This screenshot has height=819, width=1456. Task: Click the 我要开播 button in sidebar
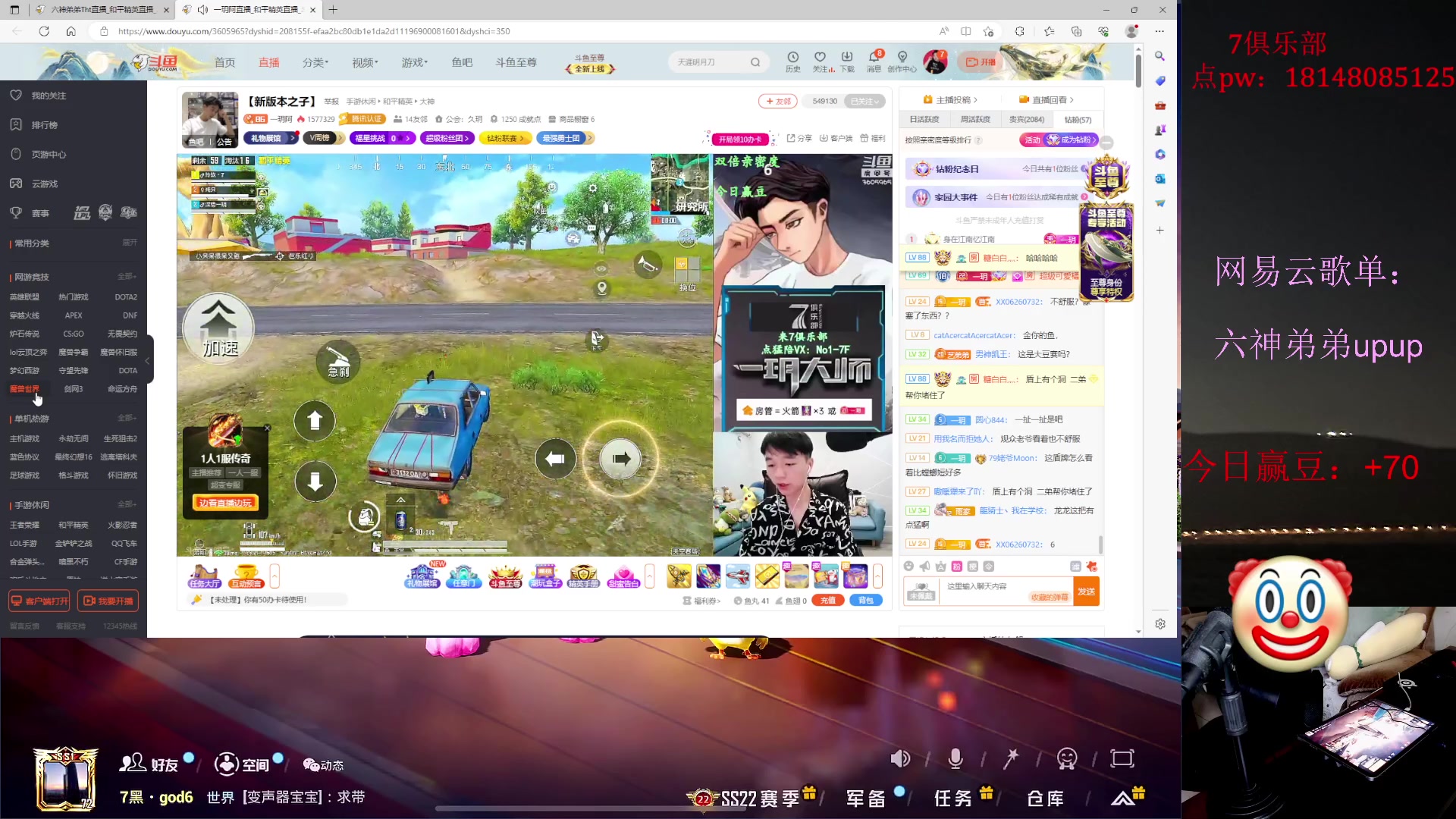(x=108, y=601)
